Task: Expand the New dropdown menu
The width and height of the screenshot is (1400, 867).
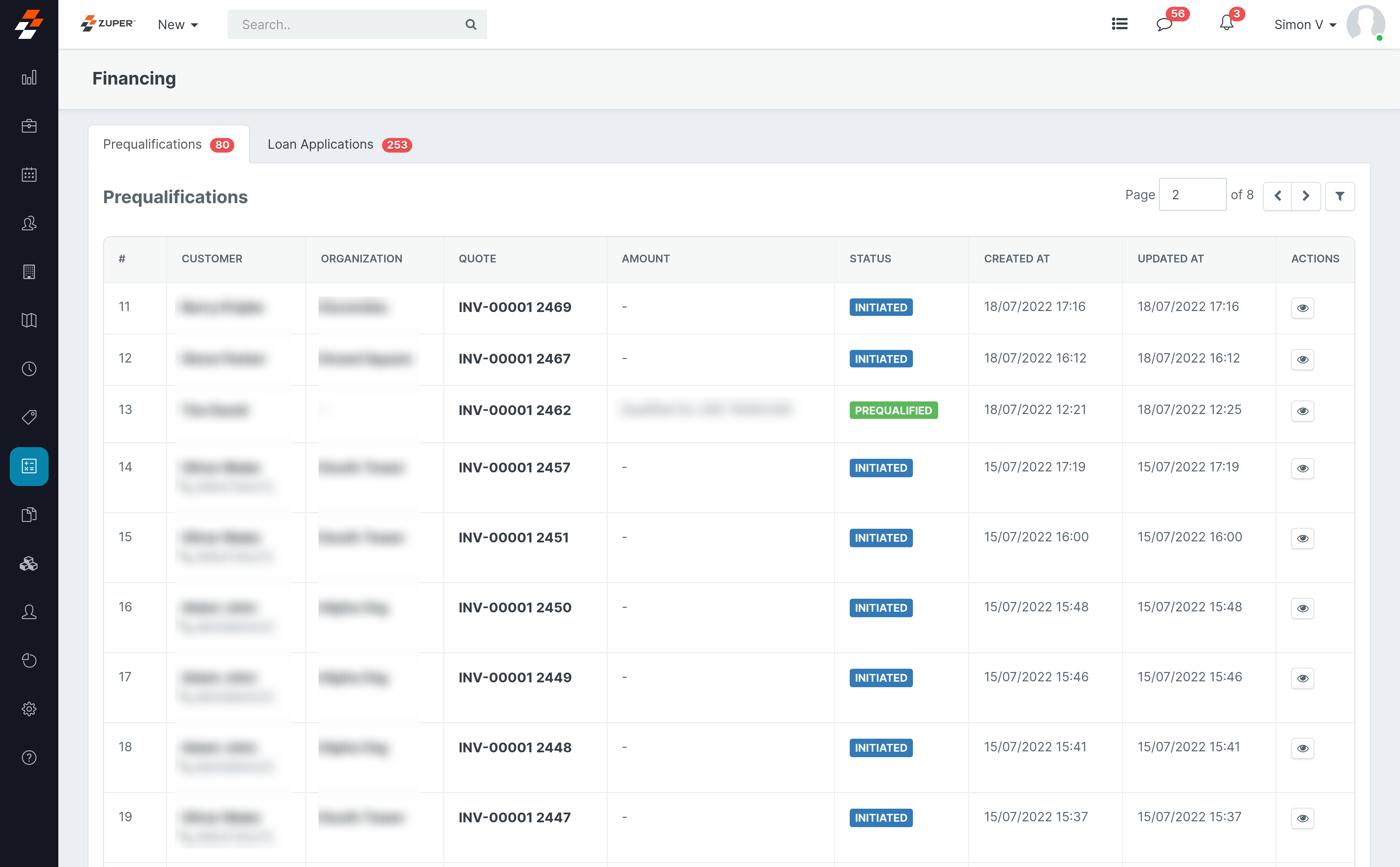Action: [178, 25]
